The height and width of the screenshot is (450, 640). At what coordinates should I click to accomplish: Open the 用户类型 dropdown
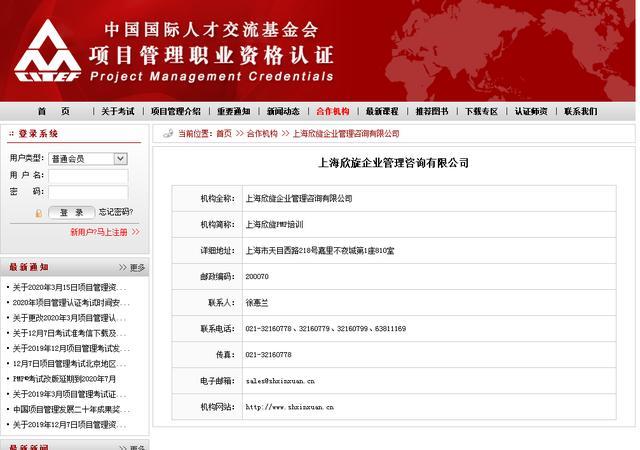(x=88, y=159)
